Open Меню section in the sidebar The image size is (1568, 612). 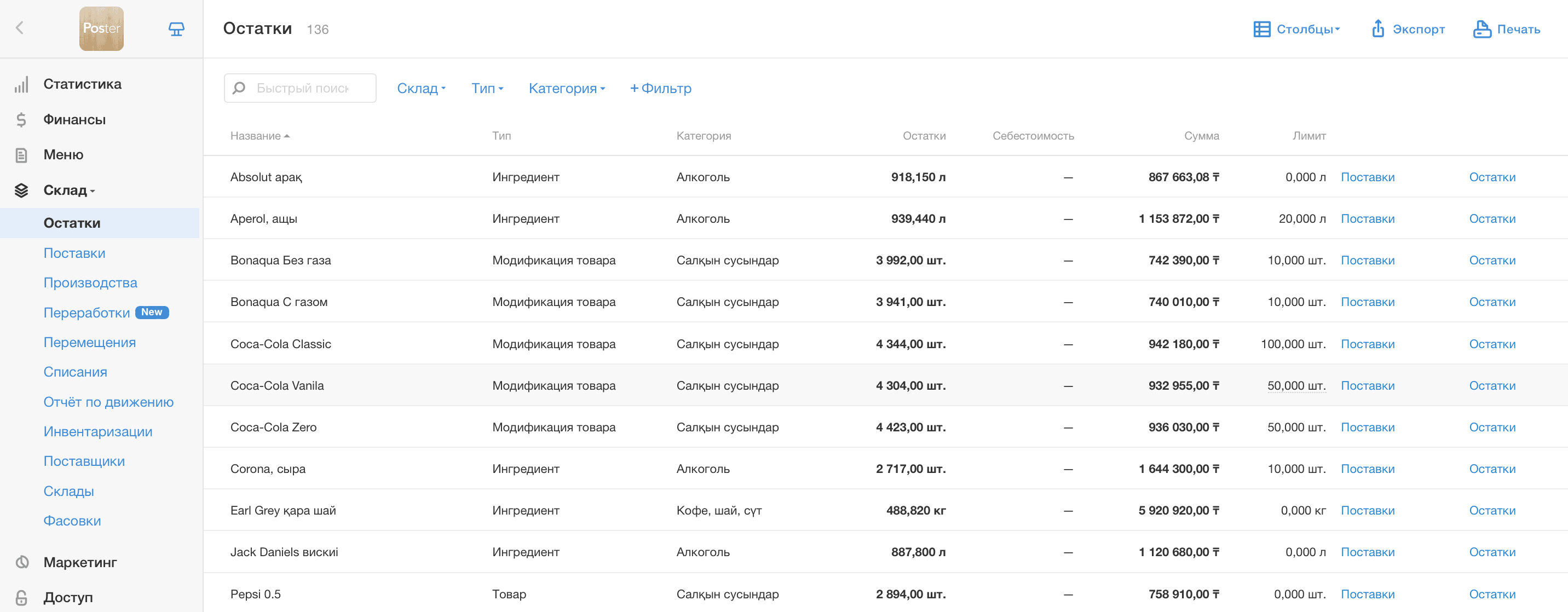[x=64, y=154]
